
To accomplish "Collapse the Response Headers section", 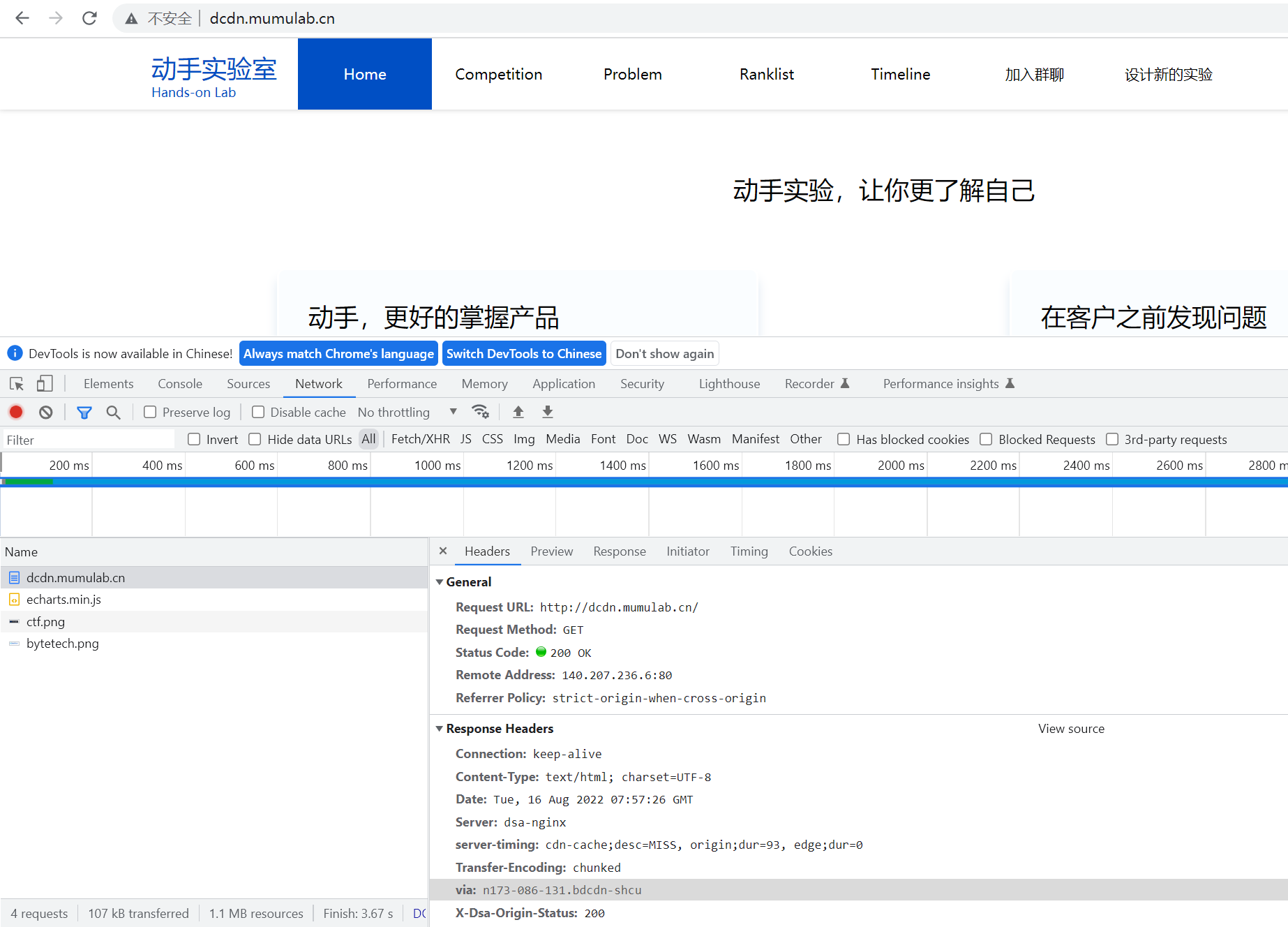I will [440, 729].
